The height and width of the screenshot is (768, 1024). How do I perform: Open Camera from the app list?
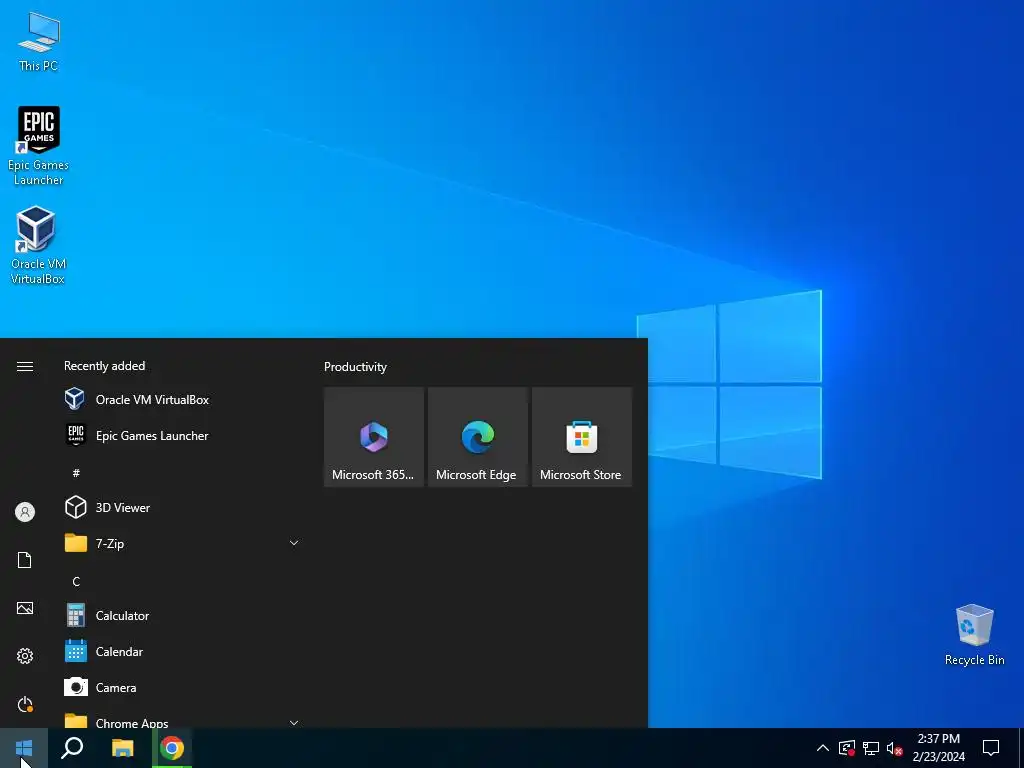click(183, 687)
